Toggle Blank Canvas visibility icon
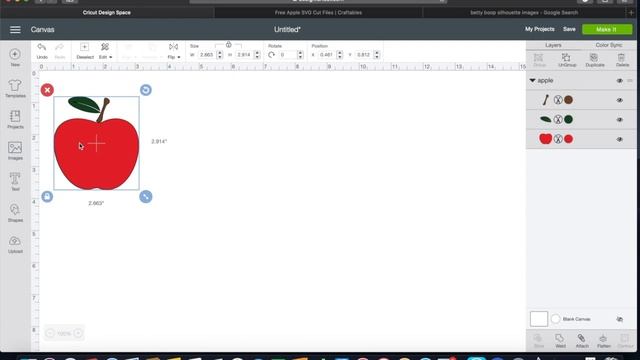640x360 pixels. click(x=620, y=319)
